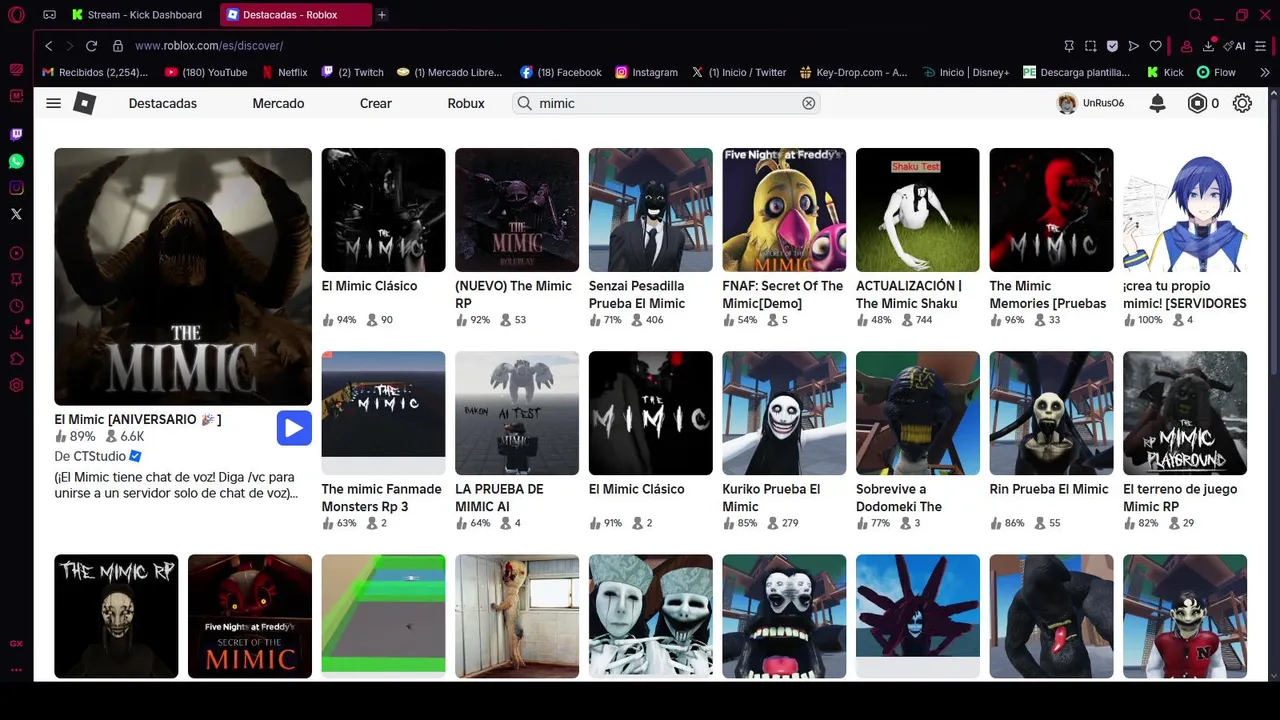Open sidebar History clock icon
The width and height of the screenshot is (1280, 720).
point(16,306)
